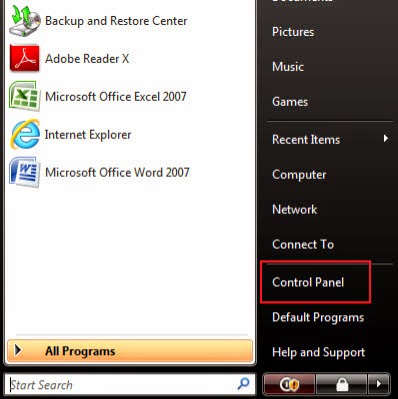
Task: Expand All Programs list
Action: click(x=130, y=351)
